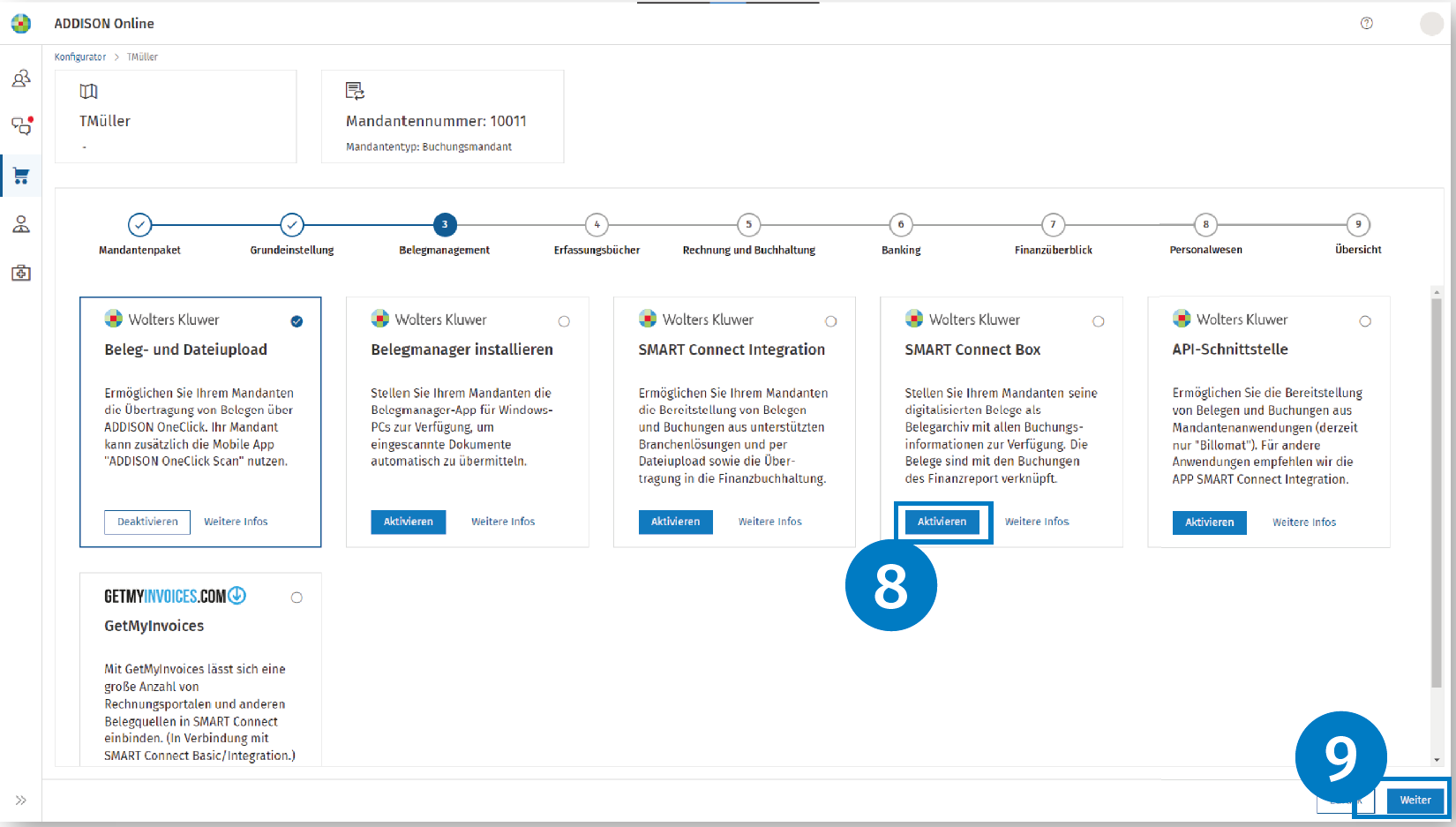Jump to step 6 Banking
This screenshot has height=827, width=1456.
(x=901, y=225)
